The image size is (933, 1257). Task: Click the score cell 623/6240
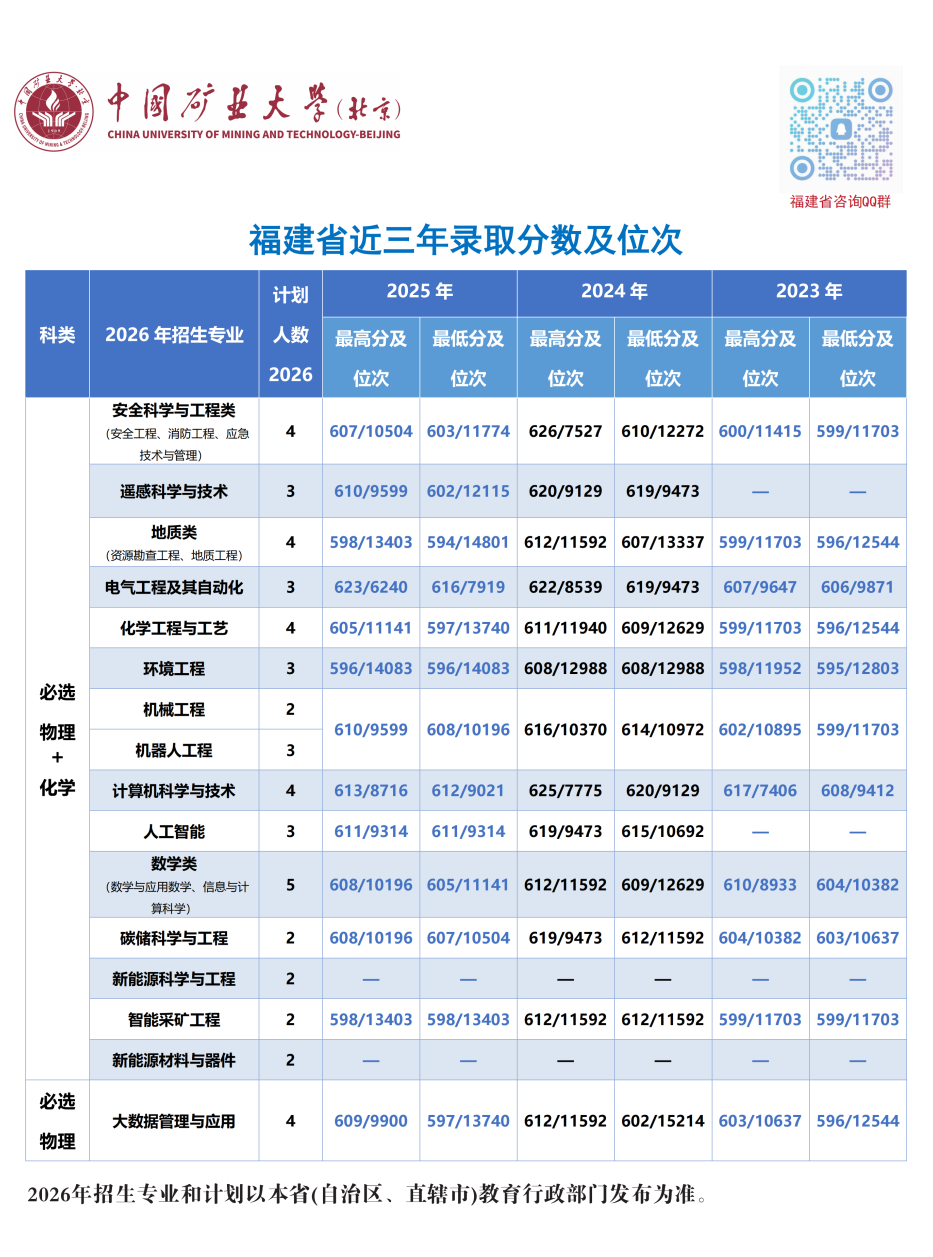(x=371, y=587)
